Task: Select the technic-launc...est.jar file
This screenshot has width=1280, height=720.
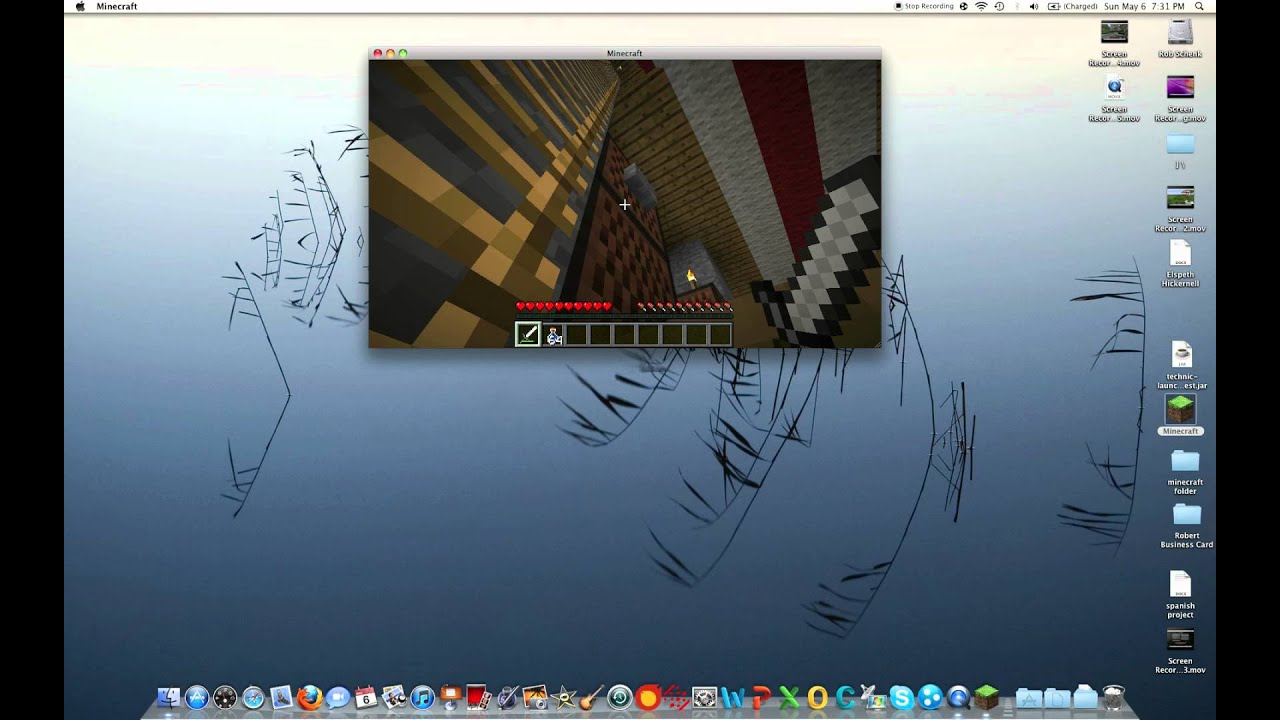Action: [x=1182, y=366]
